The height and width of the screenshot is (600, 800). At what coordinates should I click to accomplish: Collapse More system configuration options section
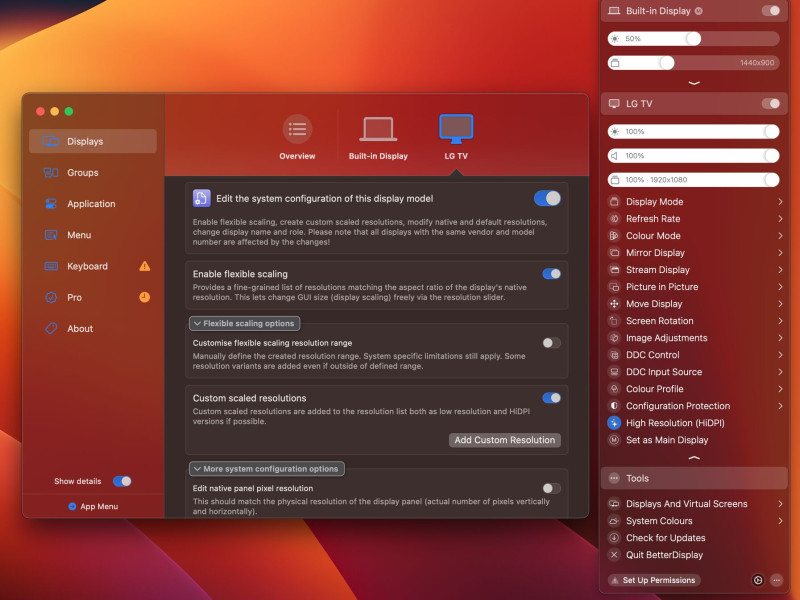tap(267, 469)
